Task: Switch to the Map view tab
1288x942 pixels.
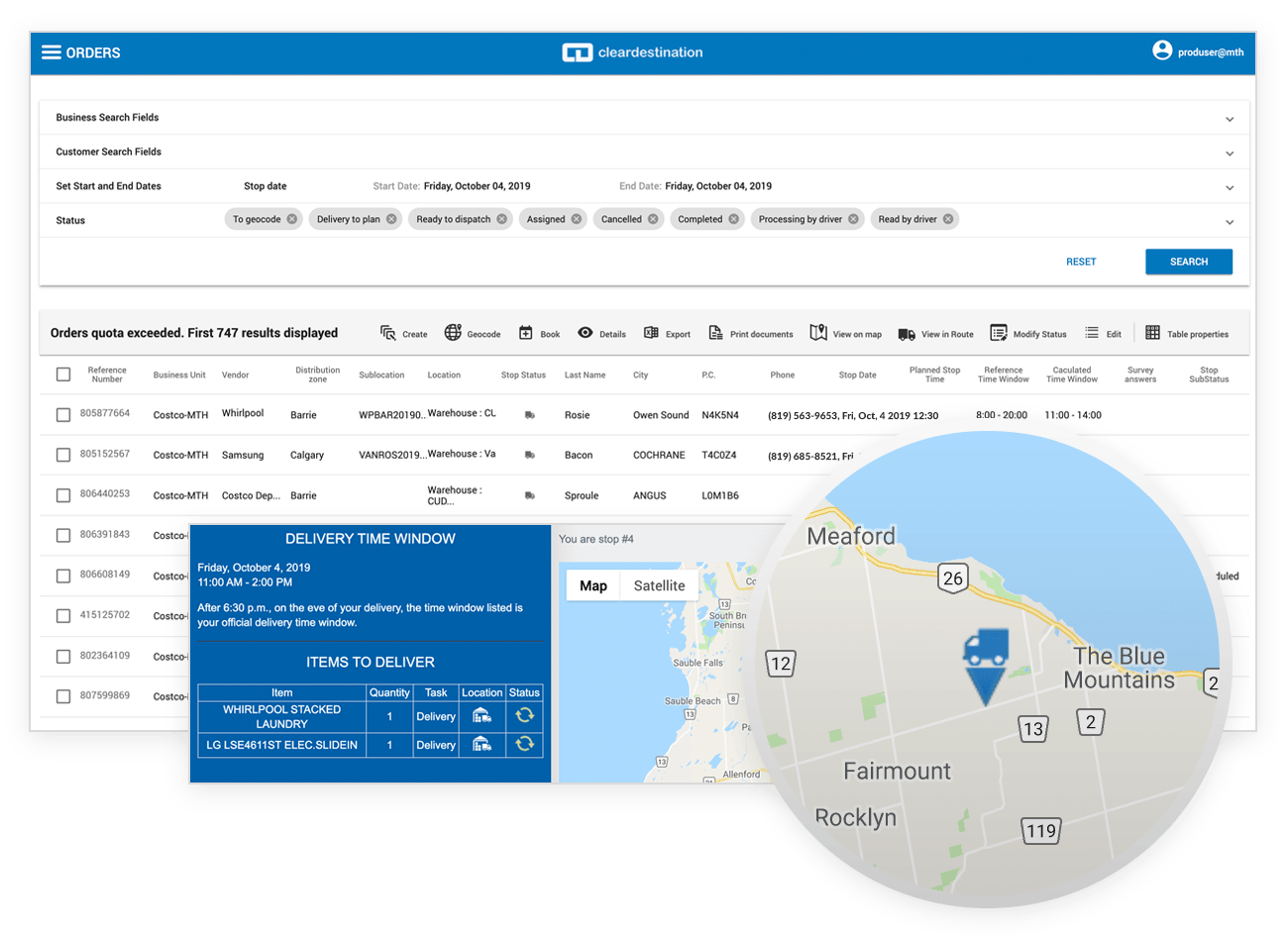Action: click(x=593, y=585)
